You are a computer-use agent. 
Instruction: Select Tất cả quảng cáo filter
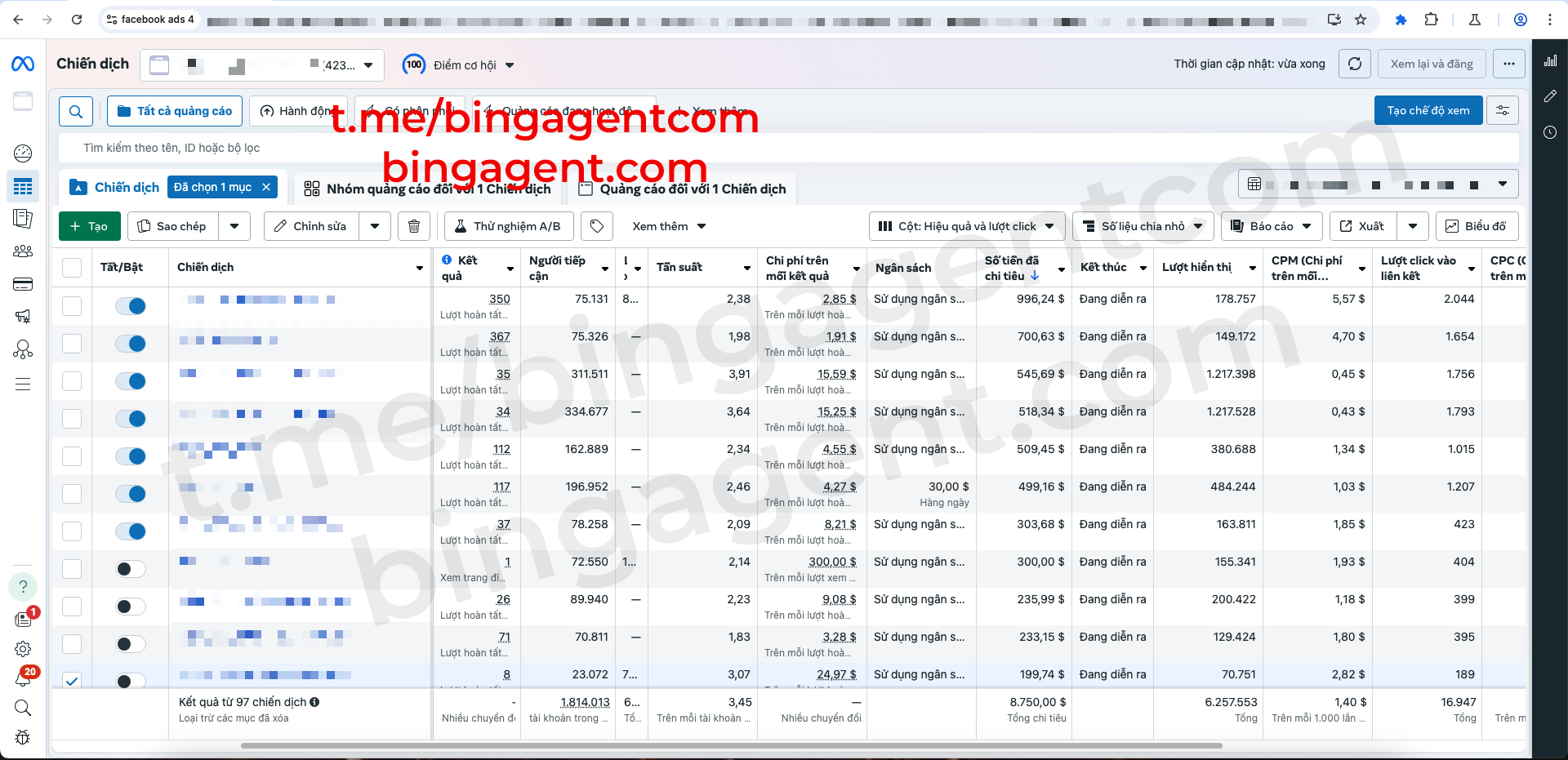(175, 111)
